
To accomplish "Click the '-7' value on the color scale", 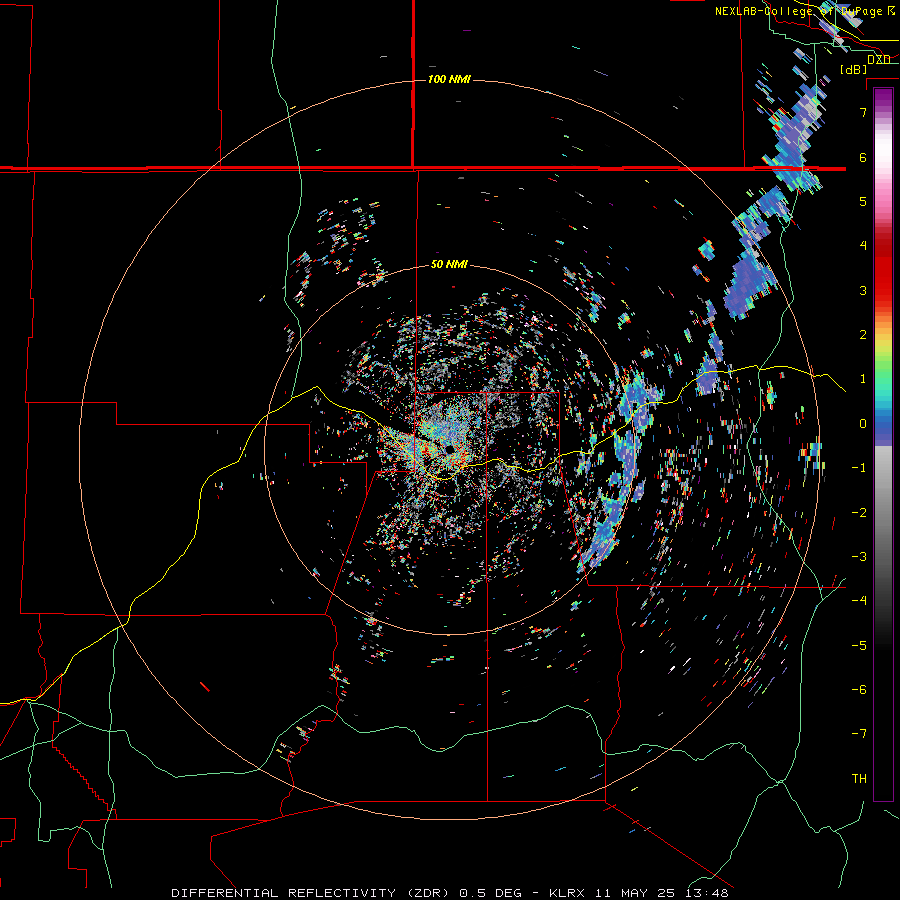I will tap(859, 734).
